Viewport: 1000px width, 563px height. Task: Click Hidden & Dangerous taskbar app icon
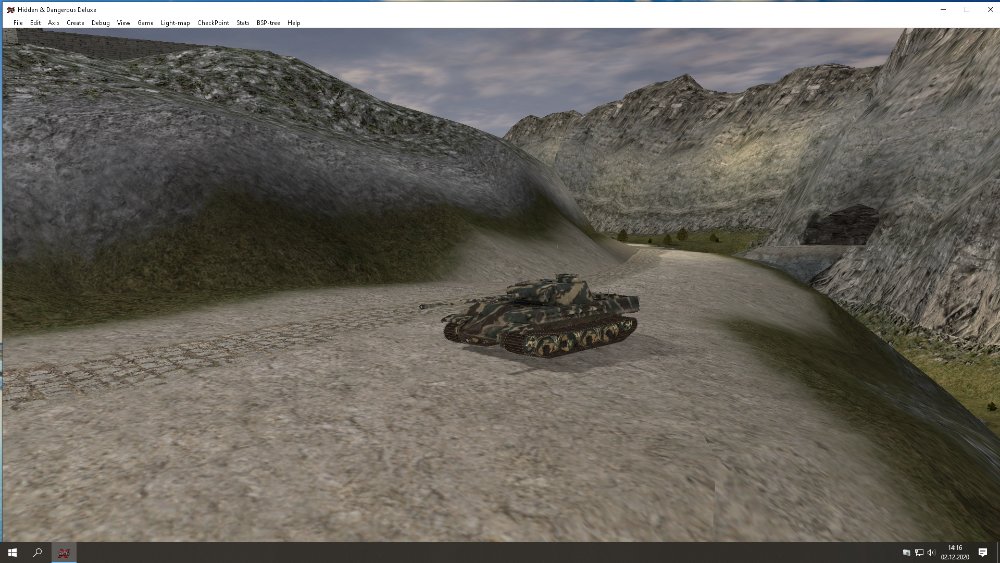64,552
